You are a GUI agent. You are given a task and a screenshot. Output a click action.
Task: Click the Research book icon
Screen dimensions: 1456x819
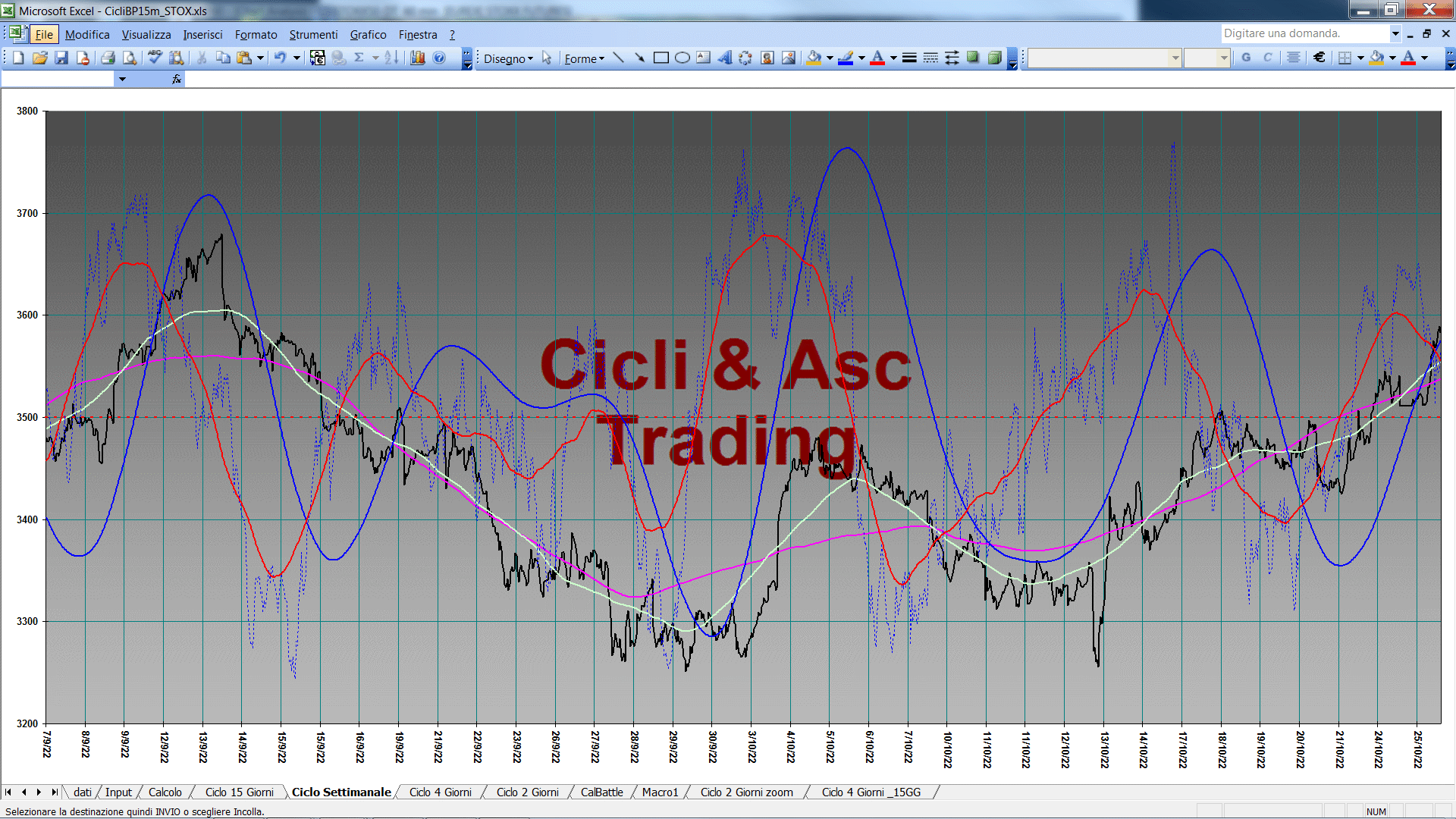176,58
